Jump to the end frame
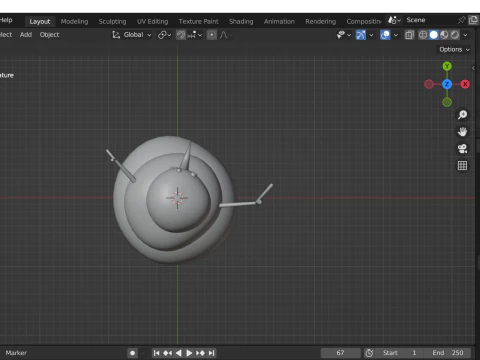Viewport: 480px width, 360px height. (x=211, y=353)
